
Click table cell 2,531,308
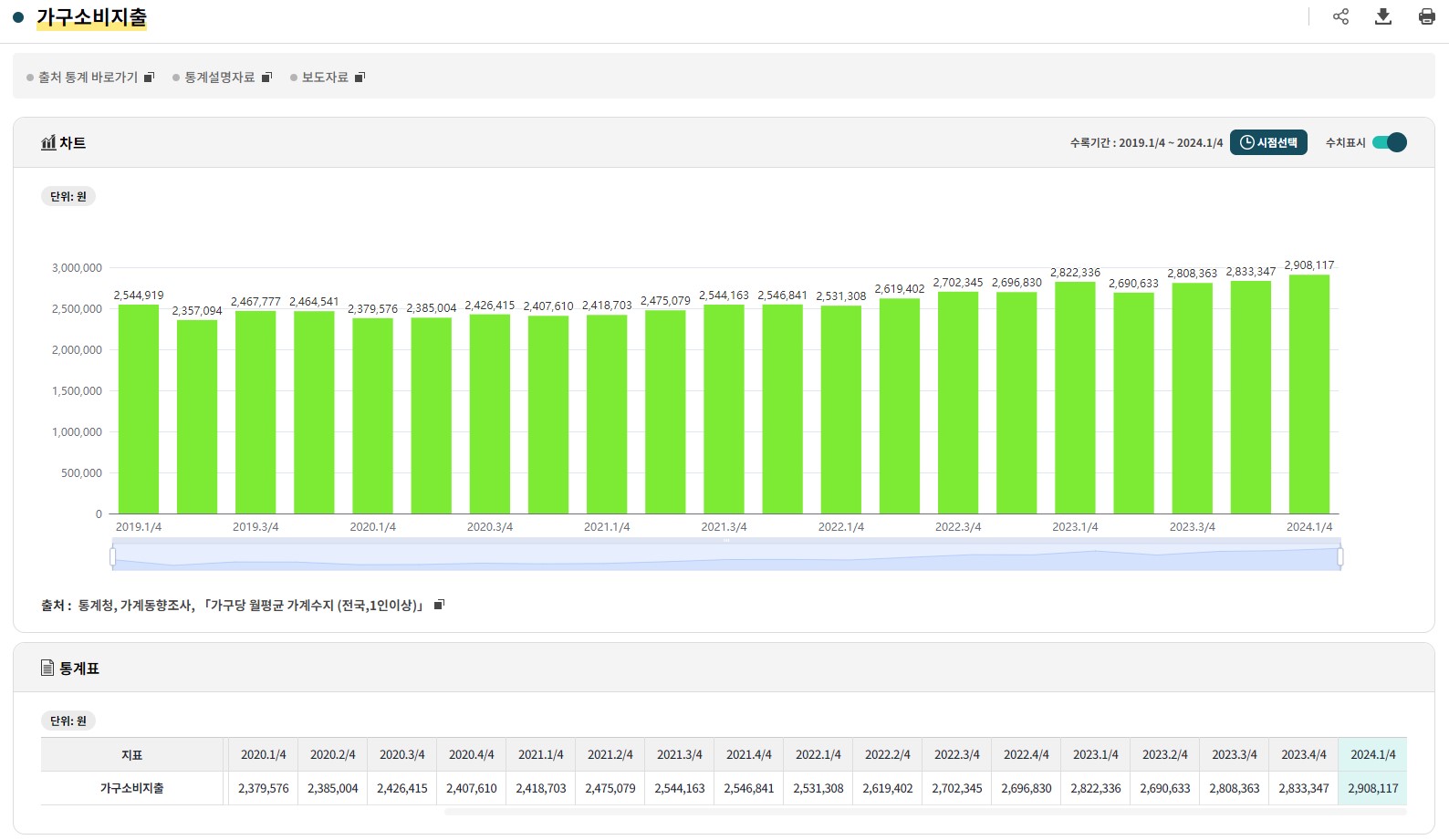coord(818,788)
